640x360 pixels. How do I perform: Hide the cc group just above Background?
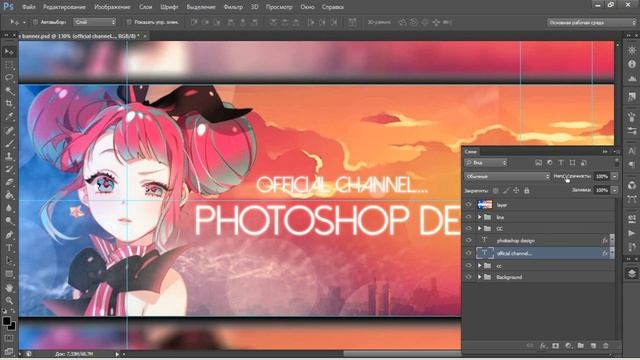(469, 266)
